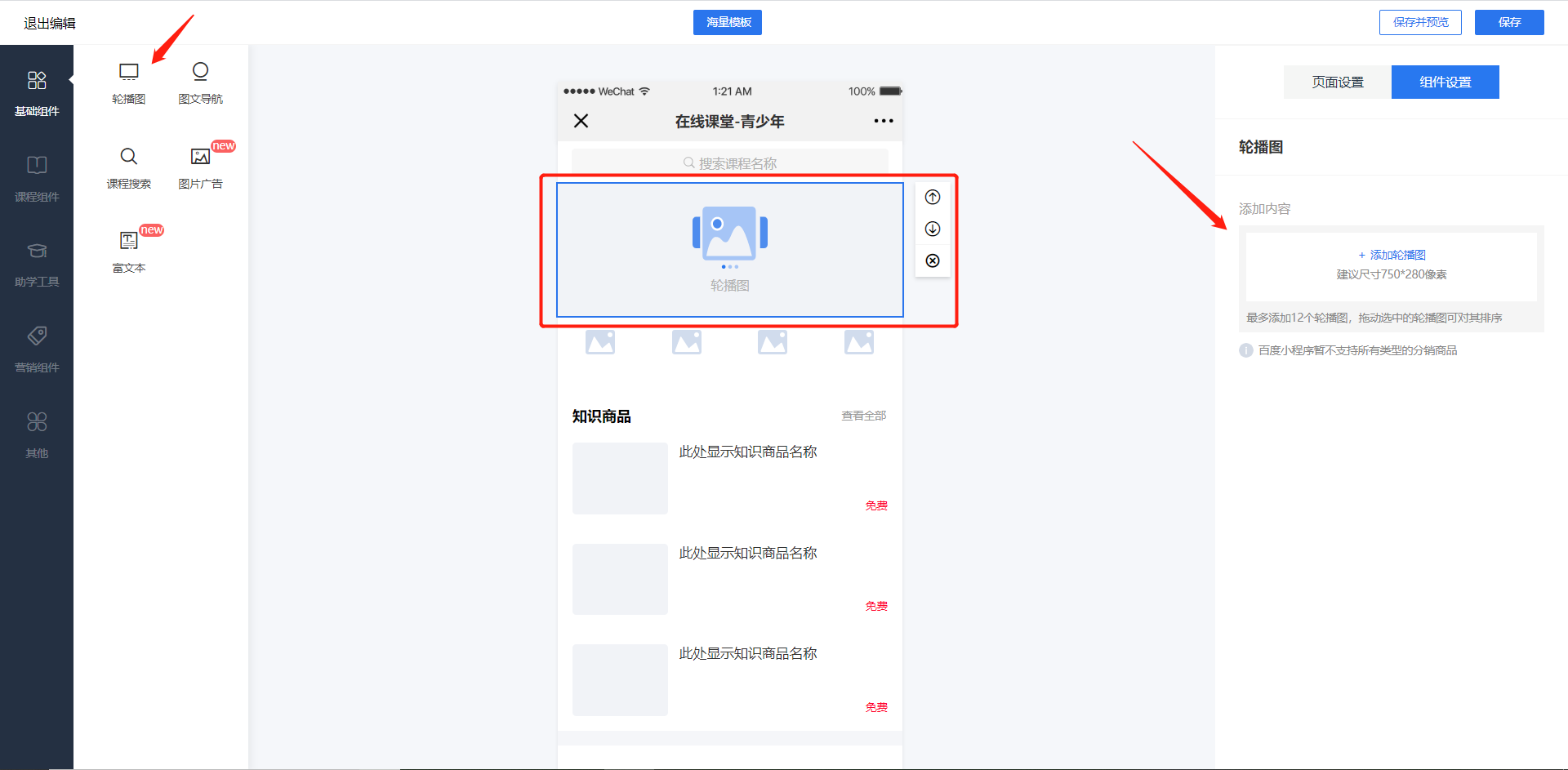
Task: Close the phone preview page with X
Action: [x=581, y=121]
